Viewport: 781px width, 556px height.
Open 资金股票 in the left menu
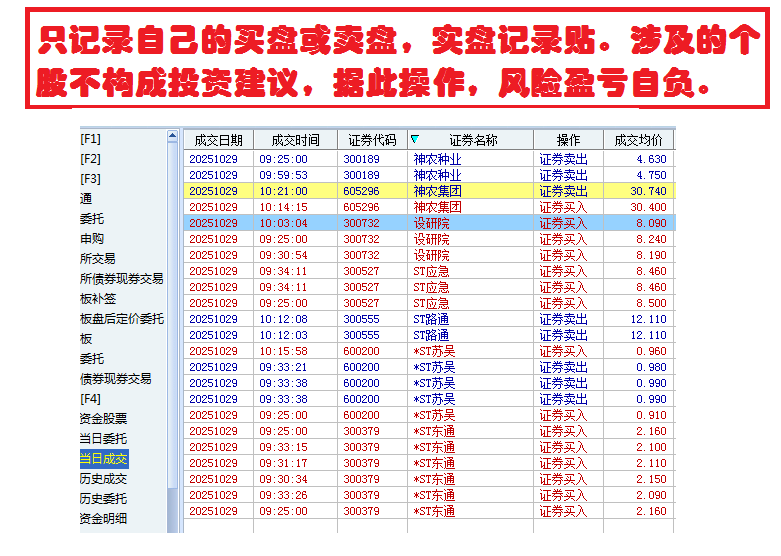104,418
